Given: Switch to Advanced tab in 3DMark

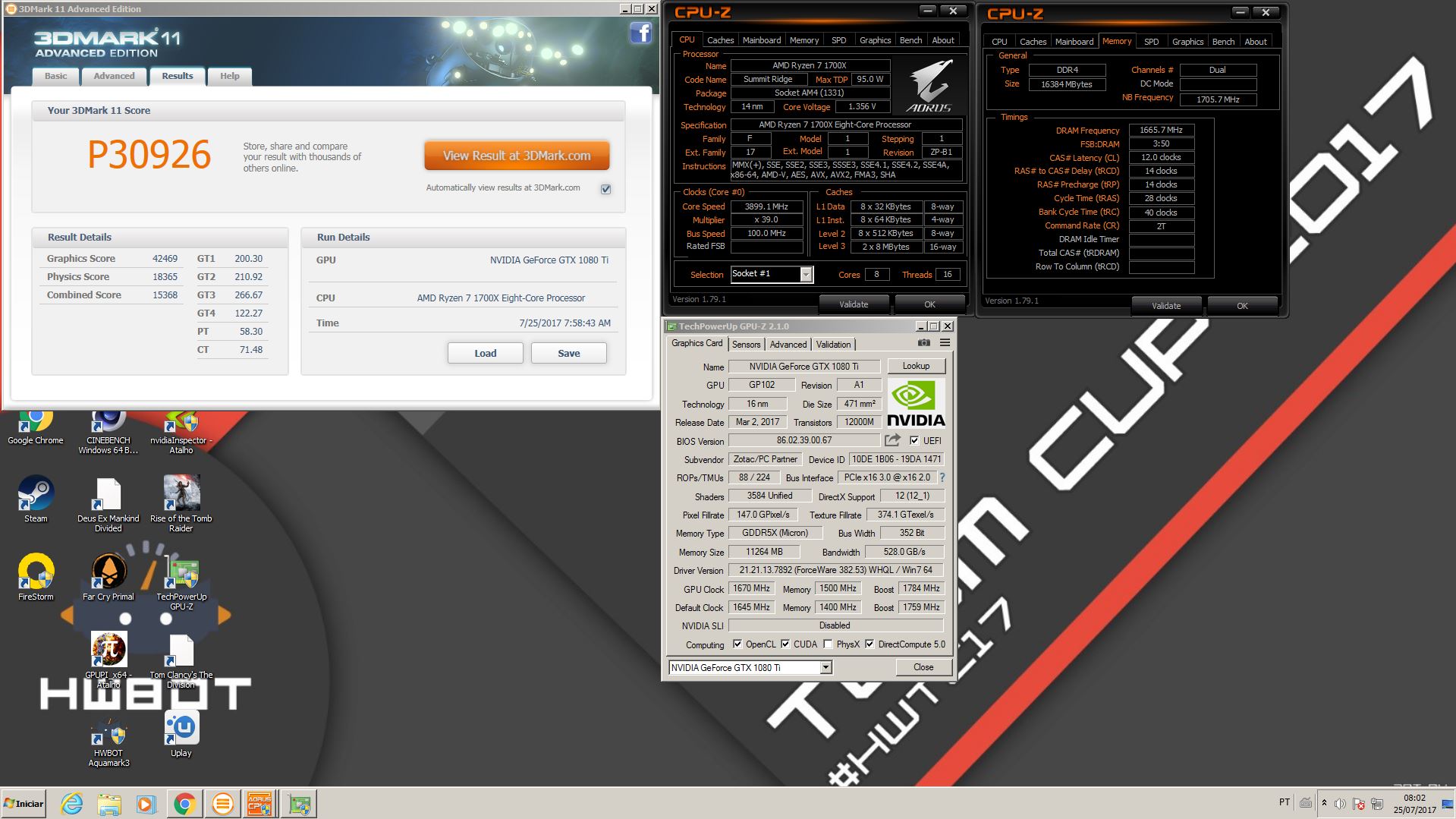Looking at the screenshot, I should [114, 76].
